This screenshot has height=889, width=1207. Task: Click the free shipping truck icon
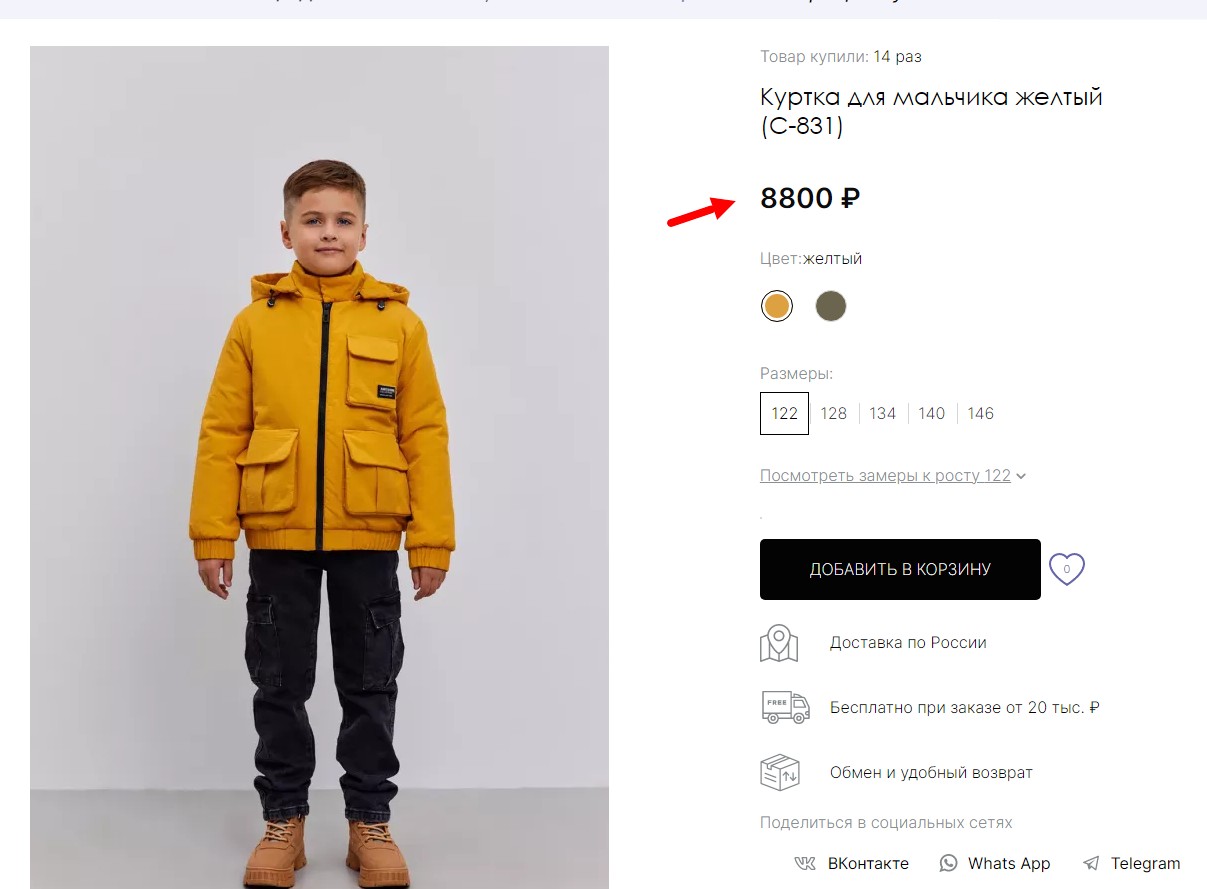pos(785,707)
